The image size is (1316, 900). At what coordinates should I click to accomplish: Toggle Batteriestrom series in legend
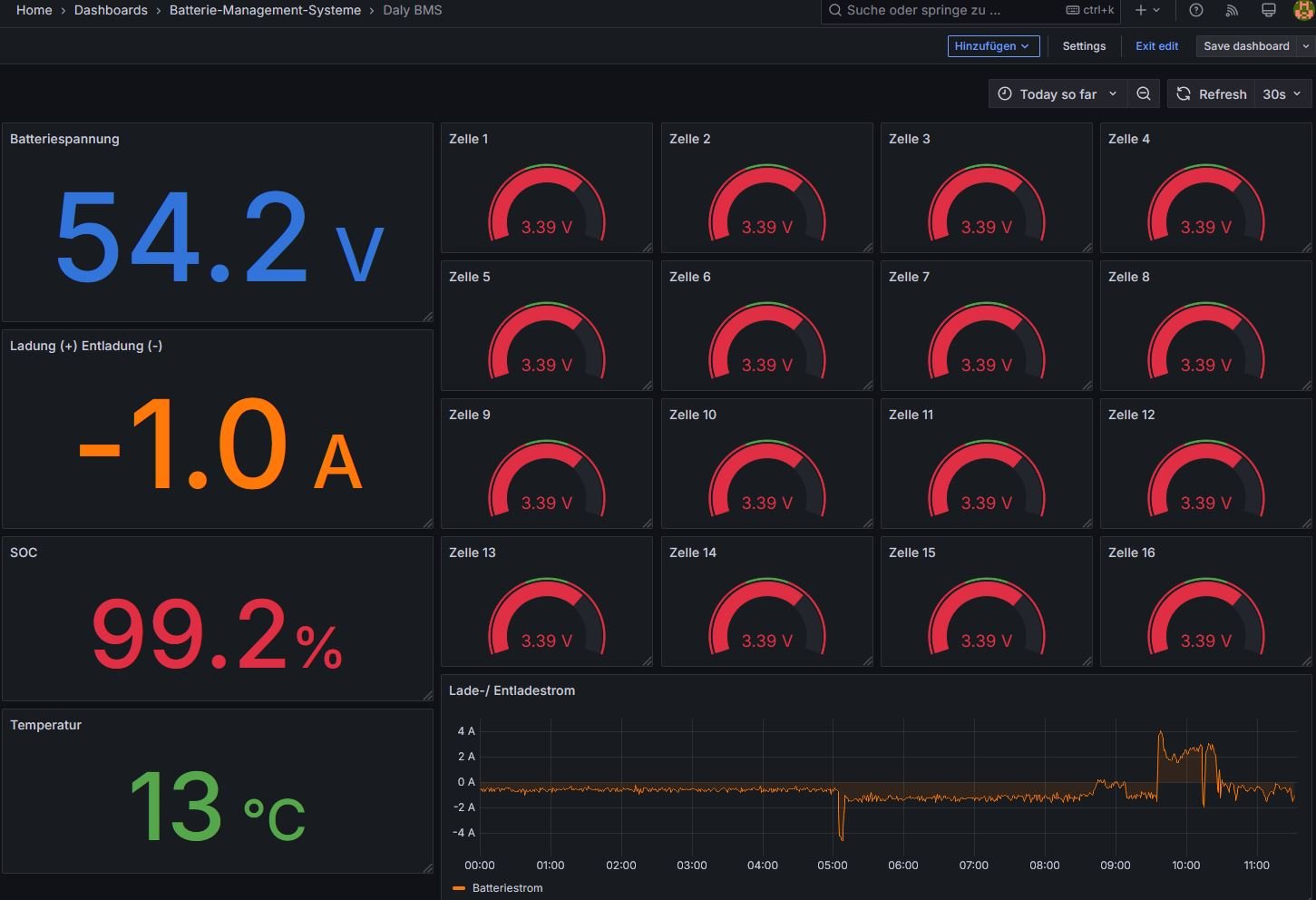pos(506,888)
